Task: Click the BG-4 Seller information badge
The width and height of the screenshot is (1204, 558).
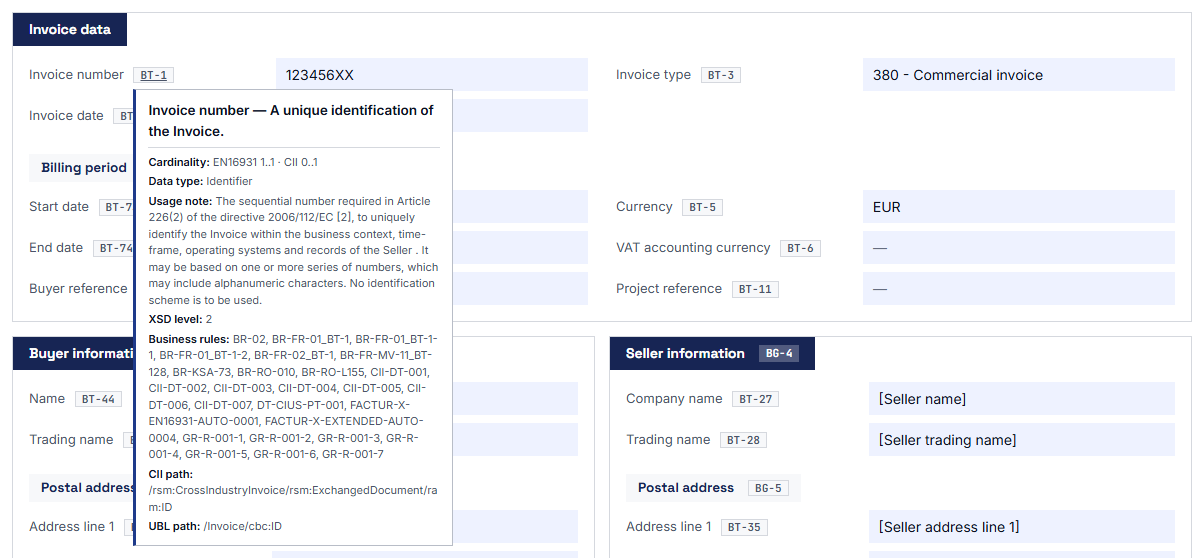Action: [x=778, y=354]
